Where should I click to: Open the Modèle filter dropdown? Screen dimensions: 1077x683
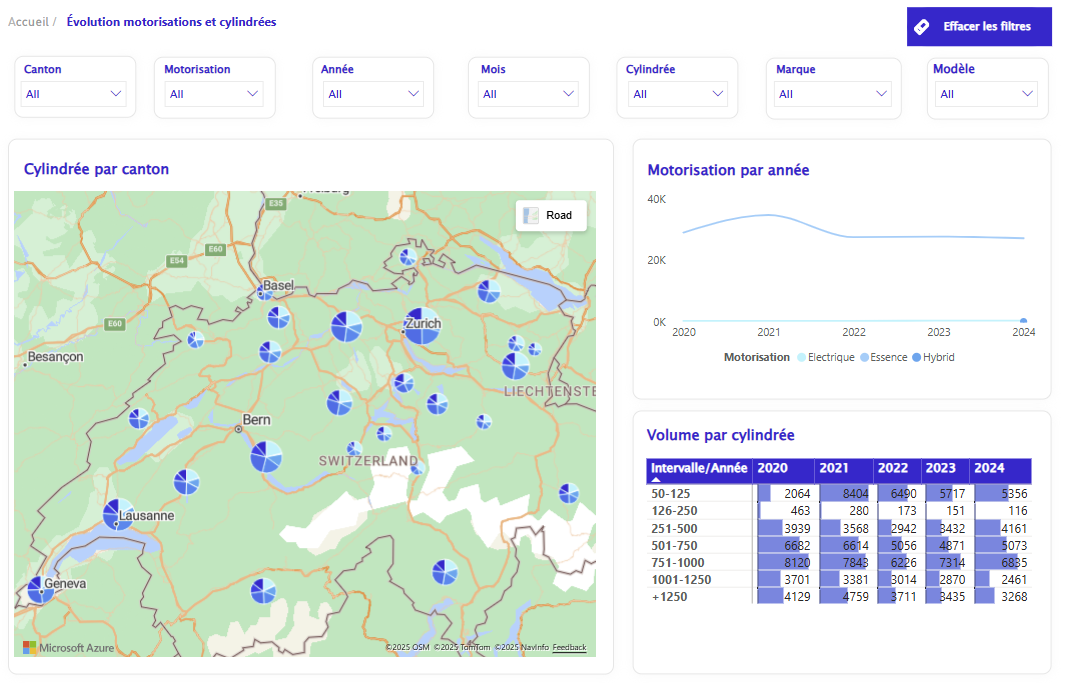pos(986,94)
